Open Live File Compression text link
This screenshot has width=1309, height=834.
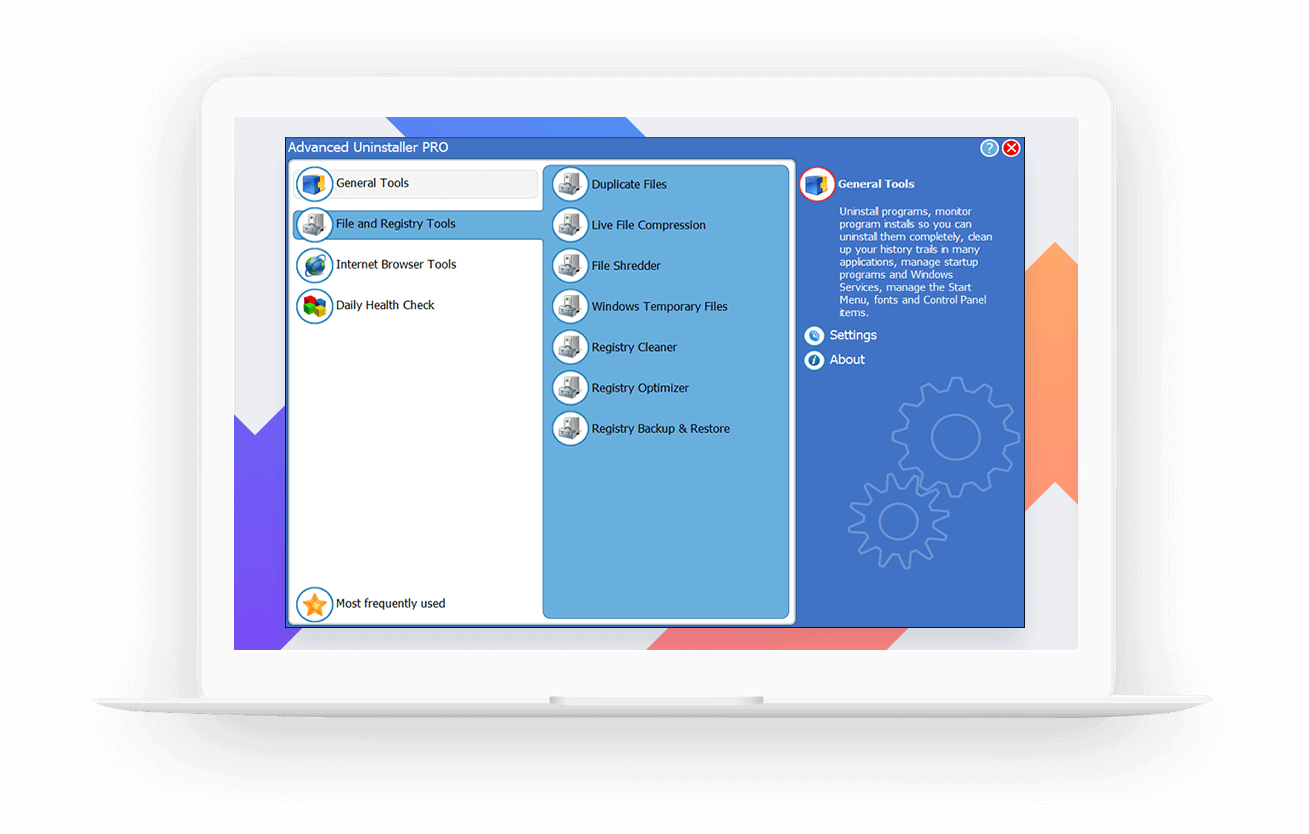pyautogui.click(x=649, y=226)
